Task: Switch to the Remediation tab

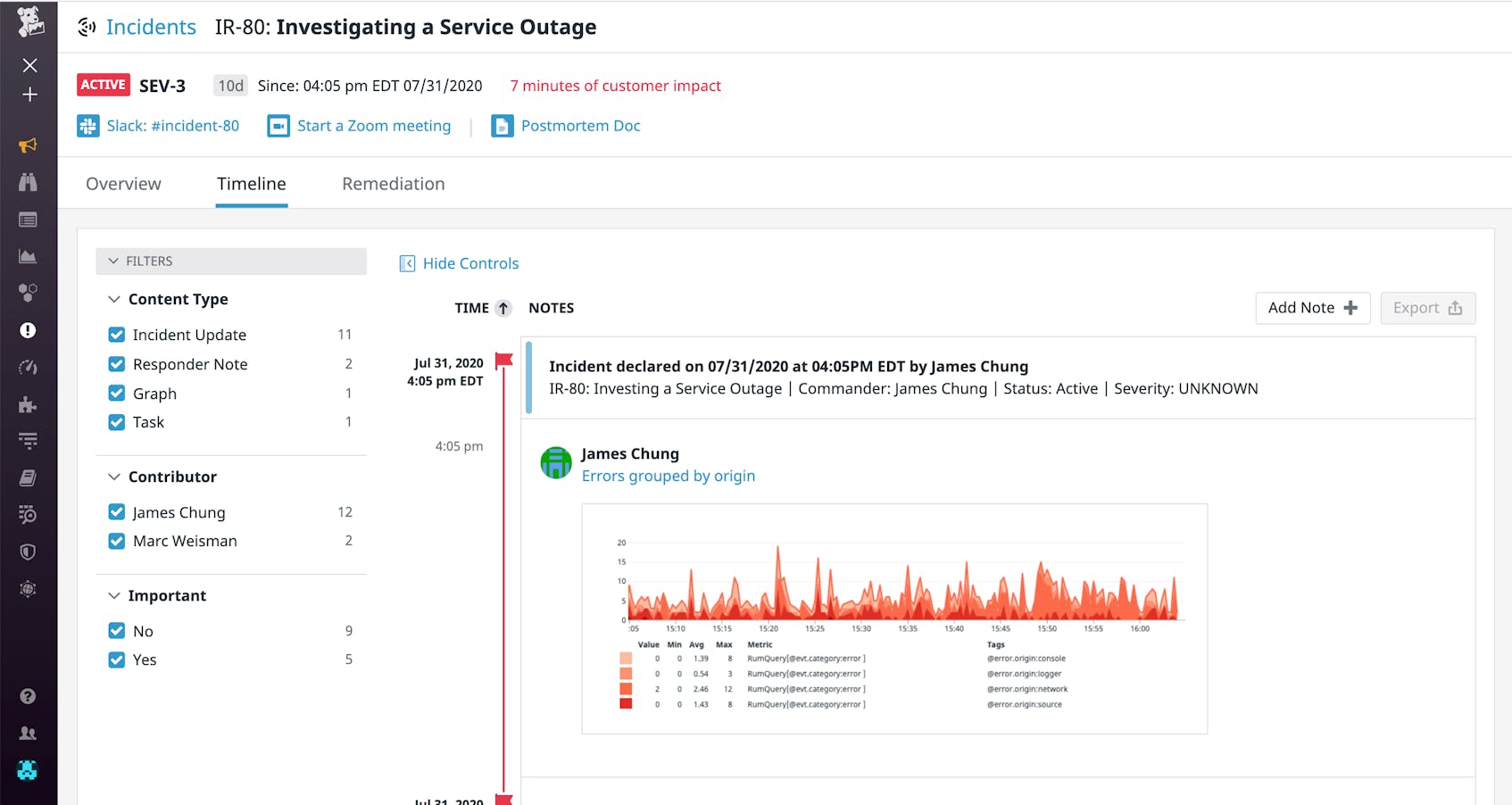Action: coord(393,184)
